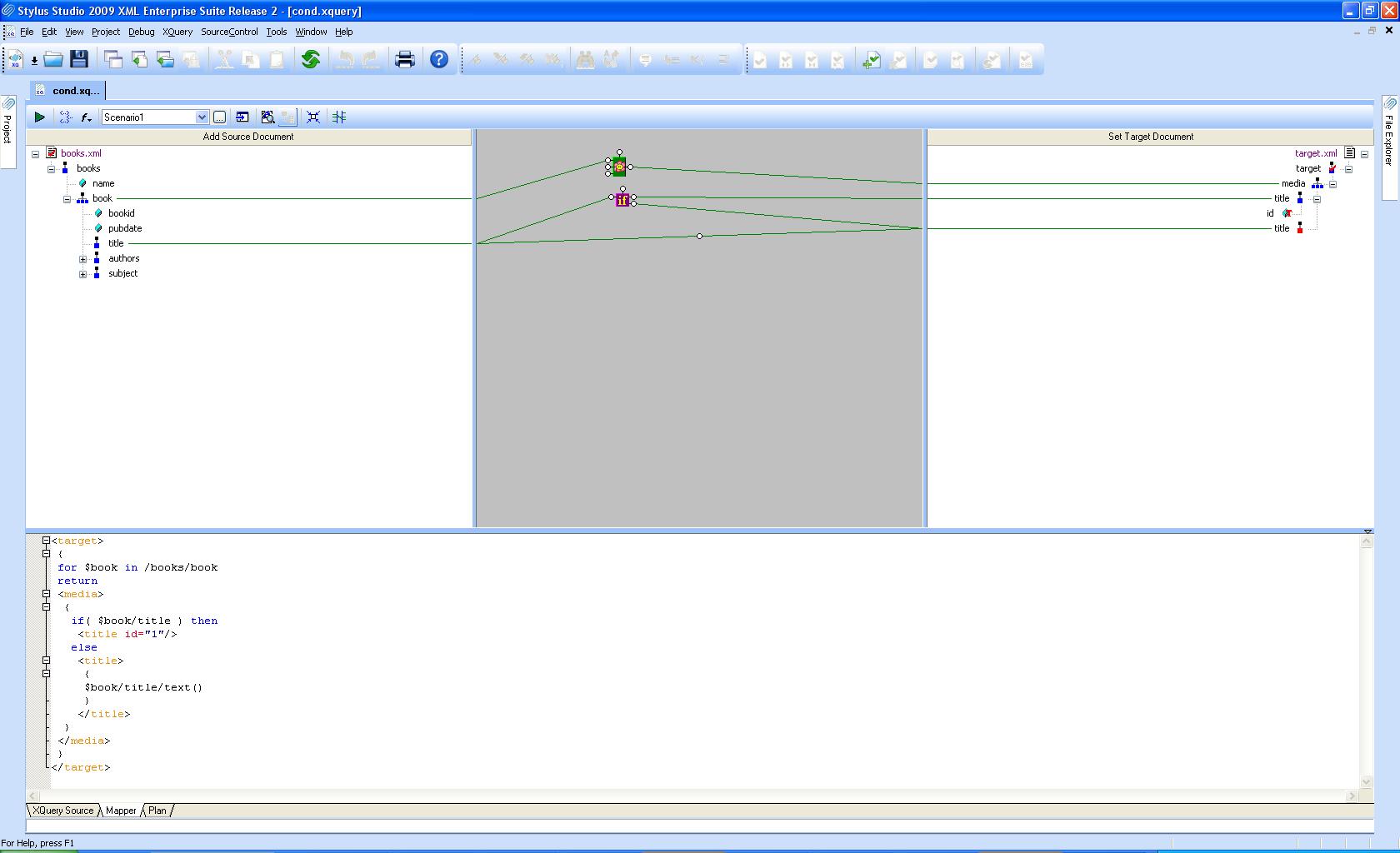1400x853 pixels.
Task: Collapse the media element in code editor
Action: [x=47, y=594]
